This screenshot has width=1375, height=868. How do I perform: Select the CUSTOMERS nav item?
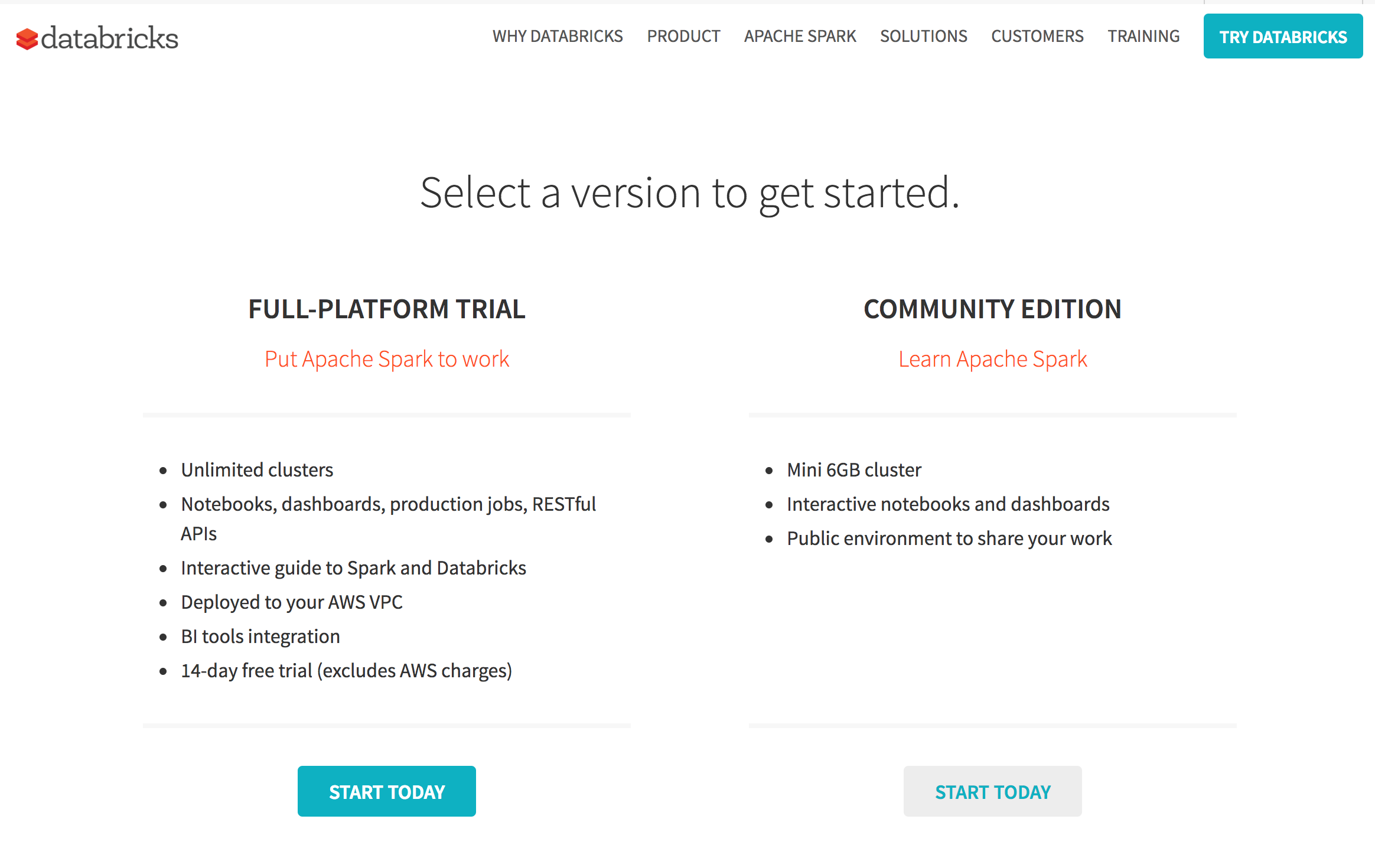1037,37
